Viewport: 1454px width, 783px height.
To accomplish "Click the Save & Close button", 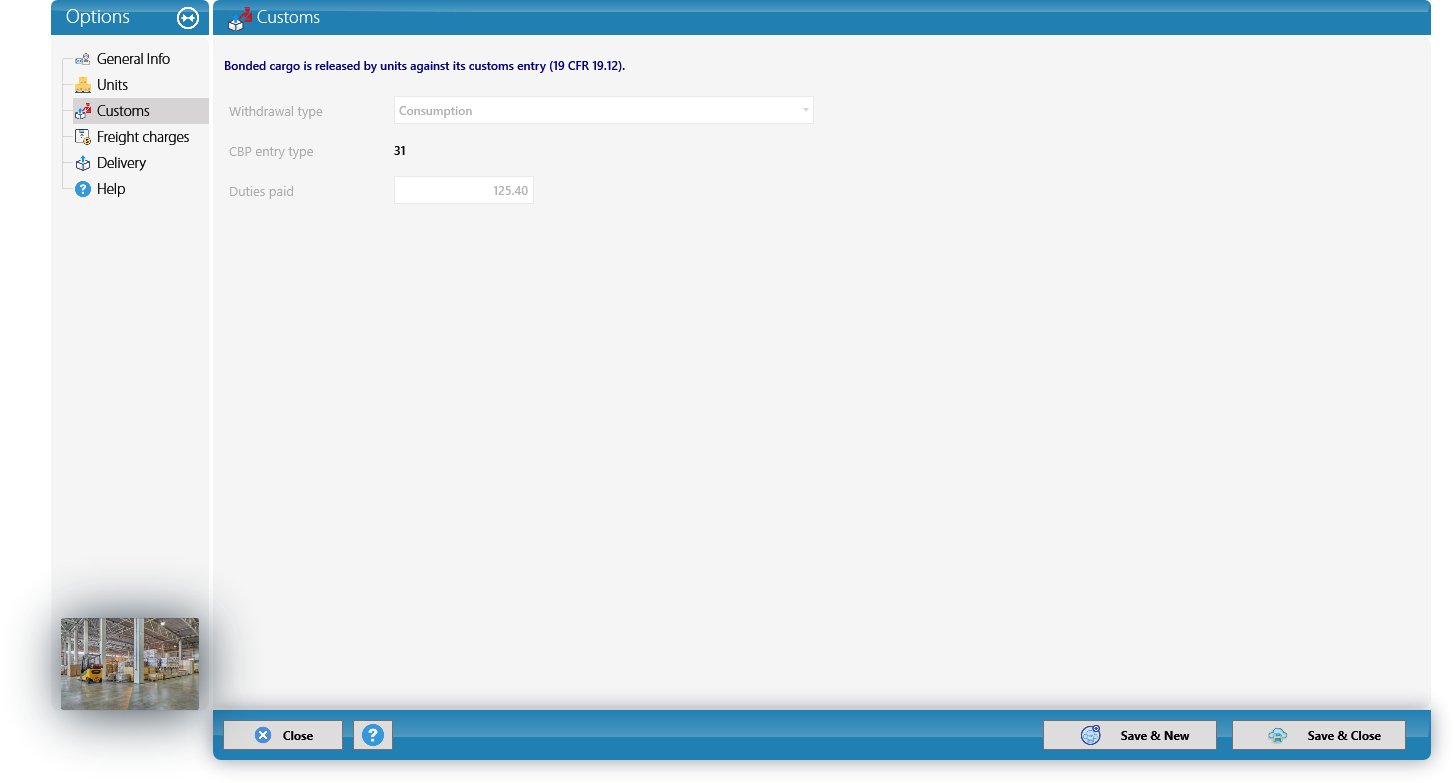I will [1319, 735].
